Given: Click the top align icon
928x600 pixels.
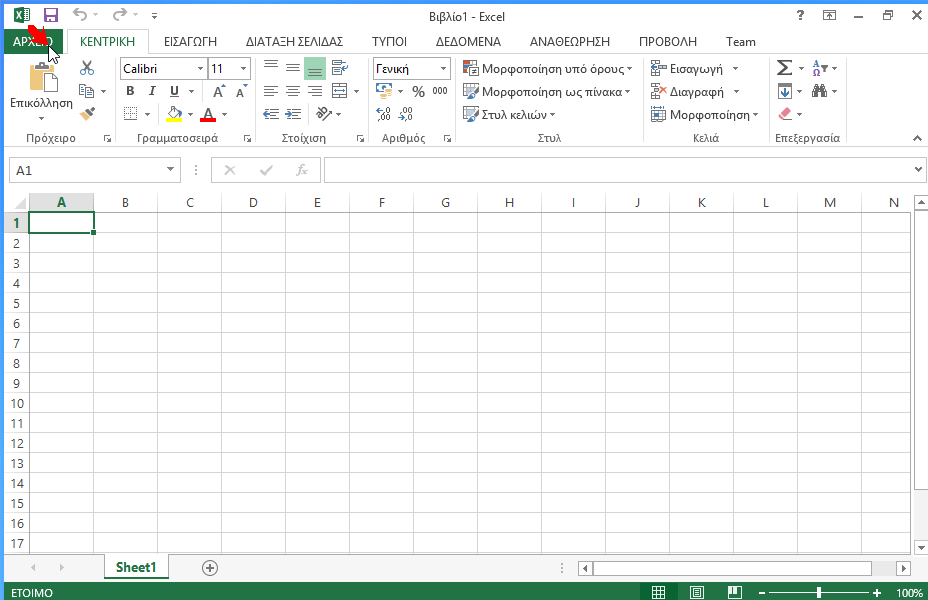Looking at the screenshot, I should tap(270, 68).
